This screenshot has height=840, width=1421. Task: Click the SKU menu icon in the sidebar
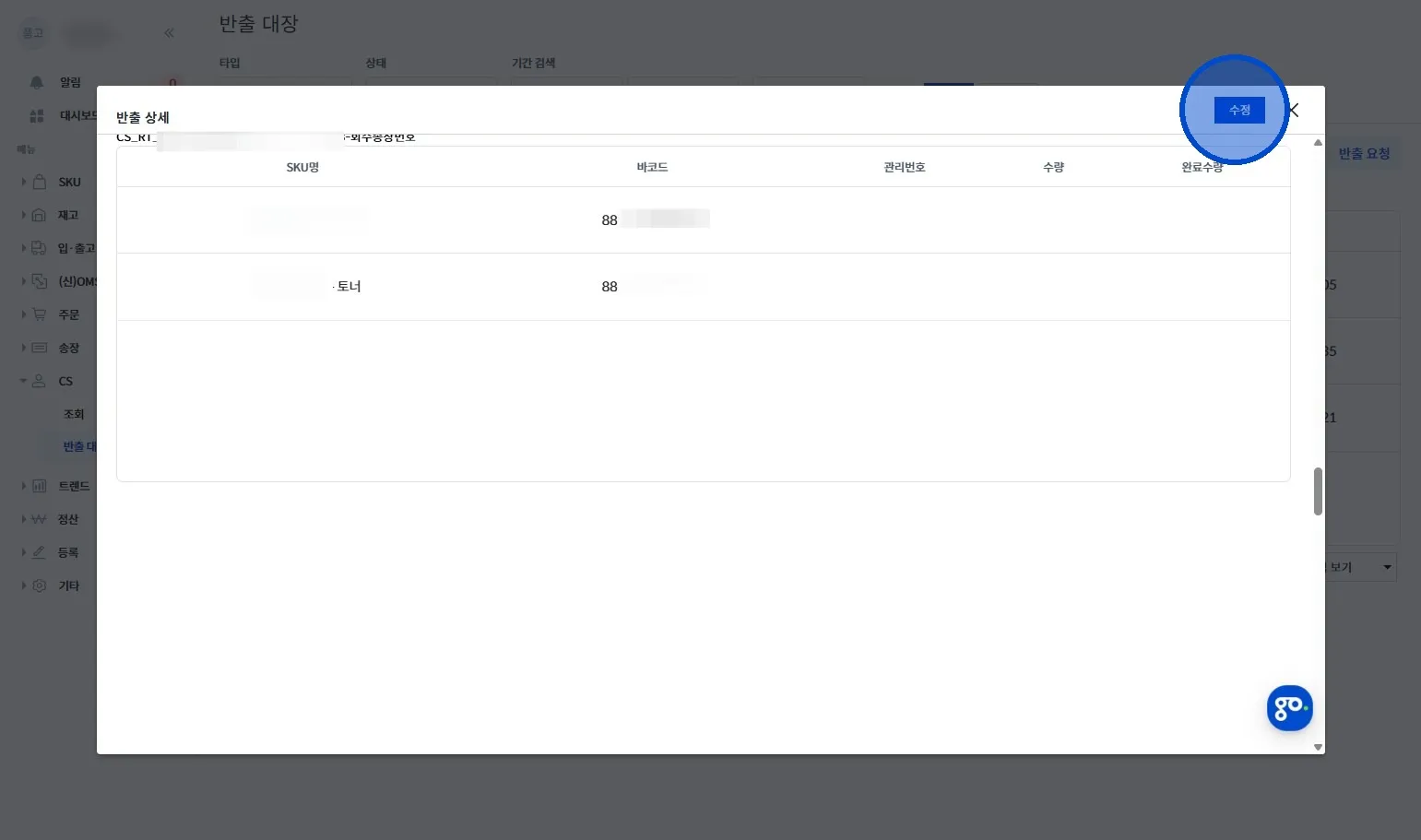click(39, 182)
